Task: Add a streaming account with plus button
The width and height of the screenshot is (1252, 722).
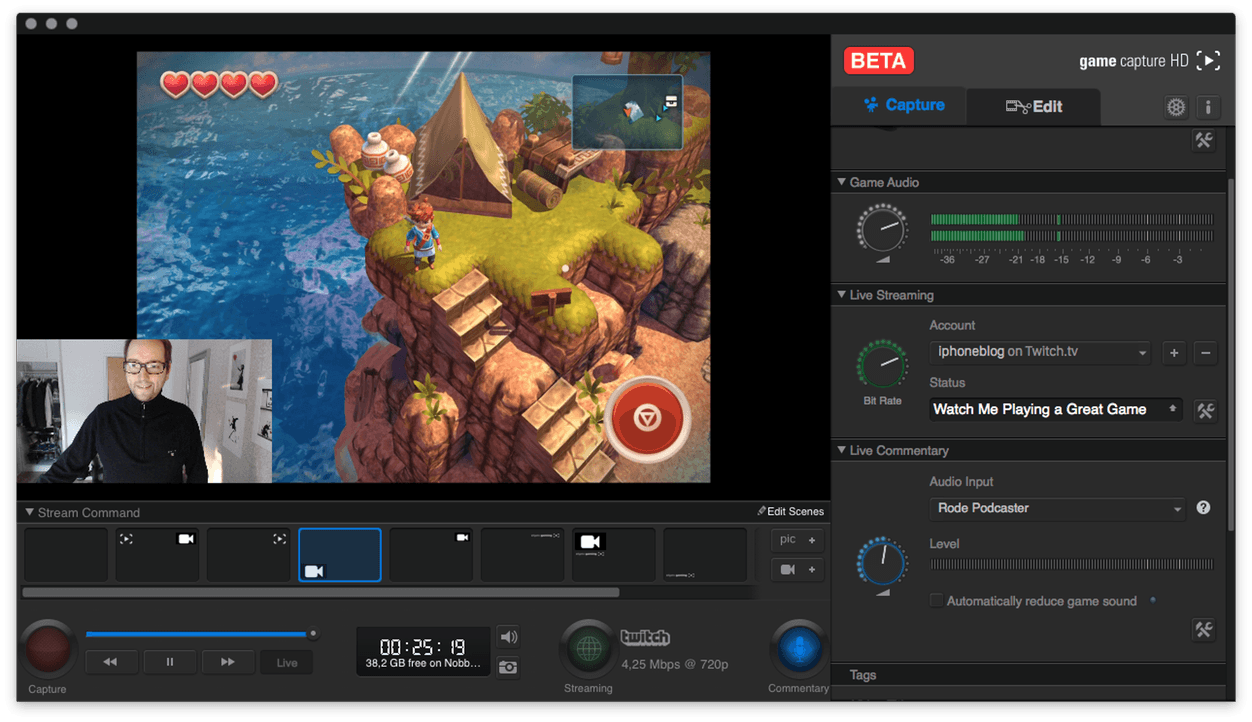Action: (x=1174, y=353)
